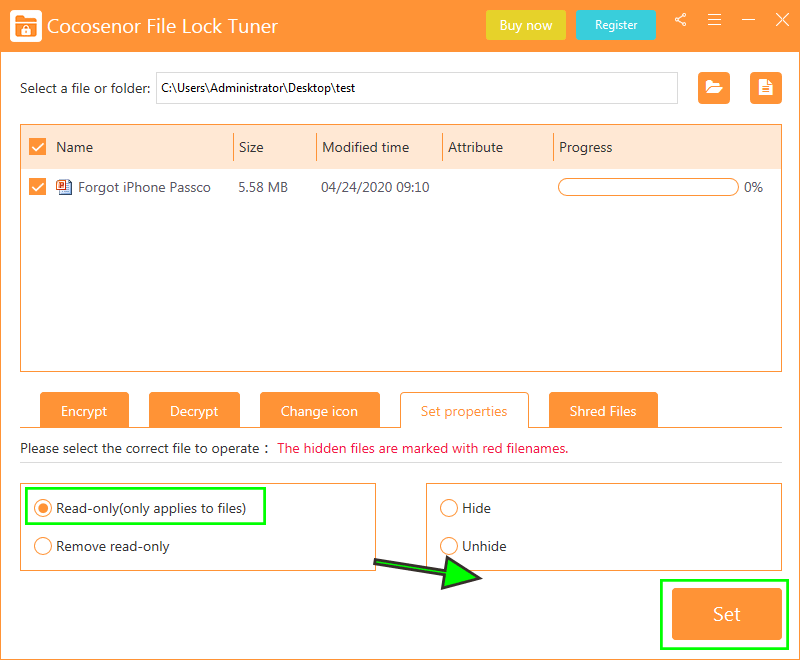Image resolution: width=800 pixels, height=660 pixels.
Task: Sort by the Size column header
Action: click(251, 147)
